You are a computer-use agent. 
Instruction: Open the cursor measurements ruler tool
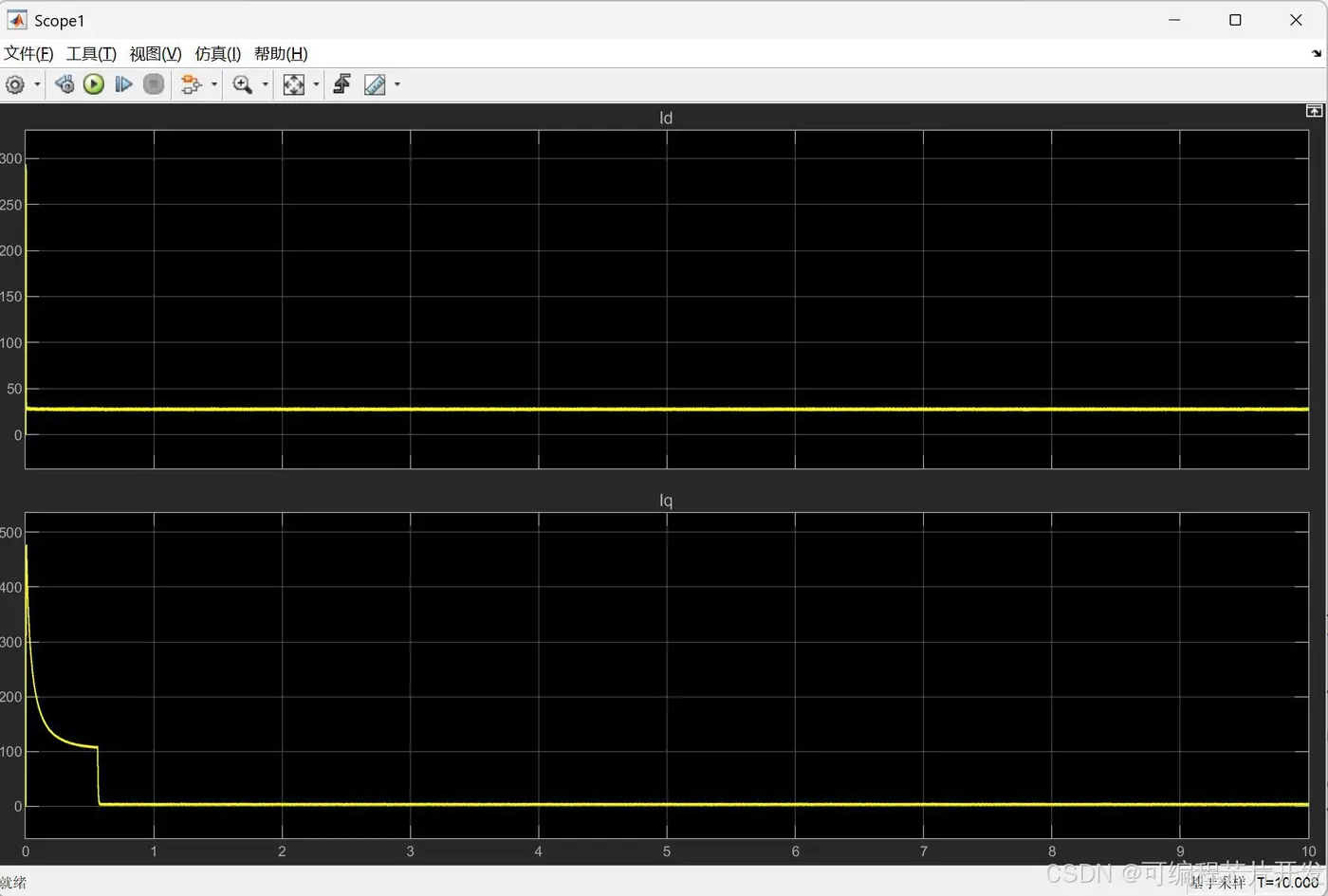[375, 84]
